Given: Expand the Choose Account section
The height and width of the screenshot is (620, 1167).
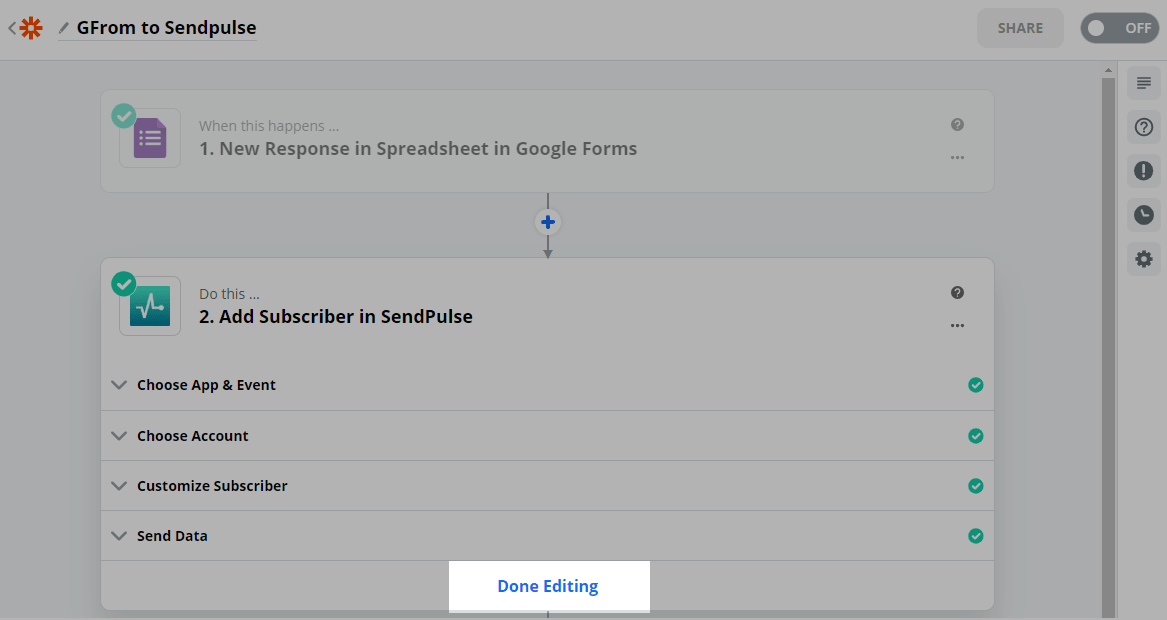Looking at the screenshot, I should (192, 436).
